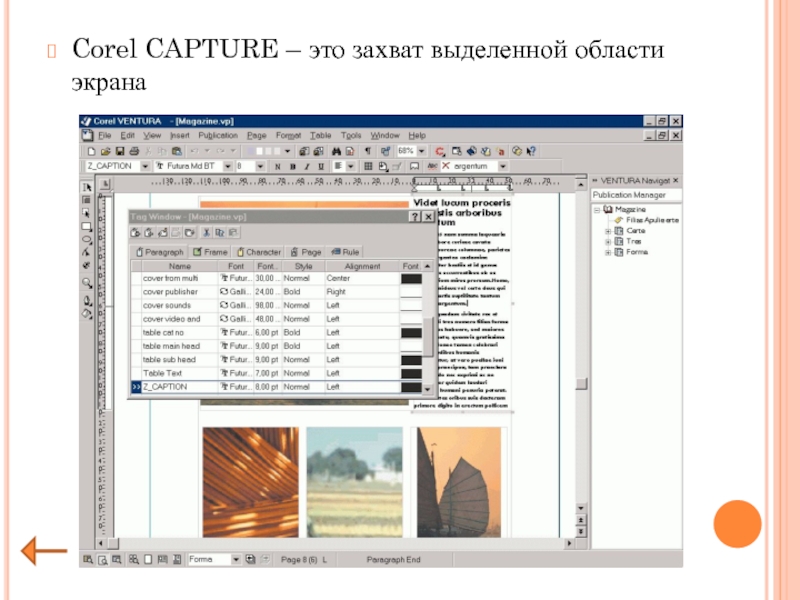The image size is (800, 600).
Task: Click the Save icon in the toolbar
Action: (x=117, y=151)
